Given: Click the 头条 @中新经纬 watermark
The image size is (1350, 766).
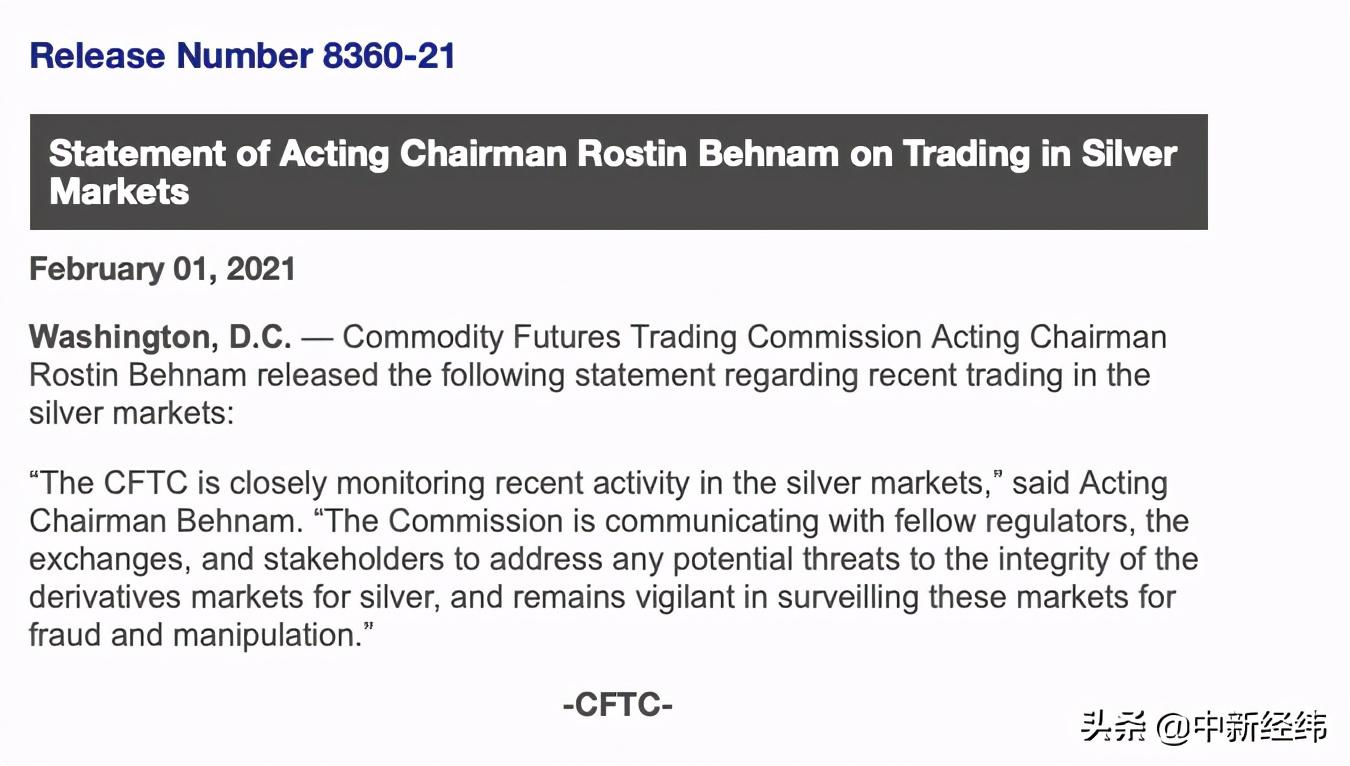Looking at the screenshot, I should (1204, 726).
